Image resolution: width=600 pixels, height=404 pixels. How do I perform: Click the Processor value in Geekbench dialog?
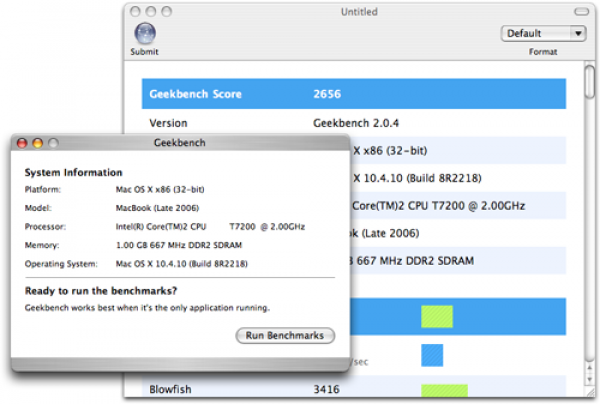pos(210,227)
